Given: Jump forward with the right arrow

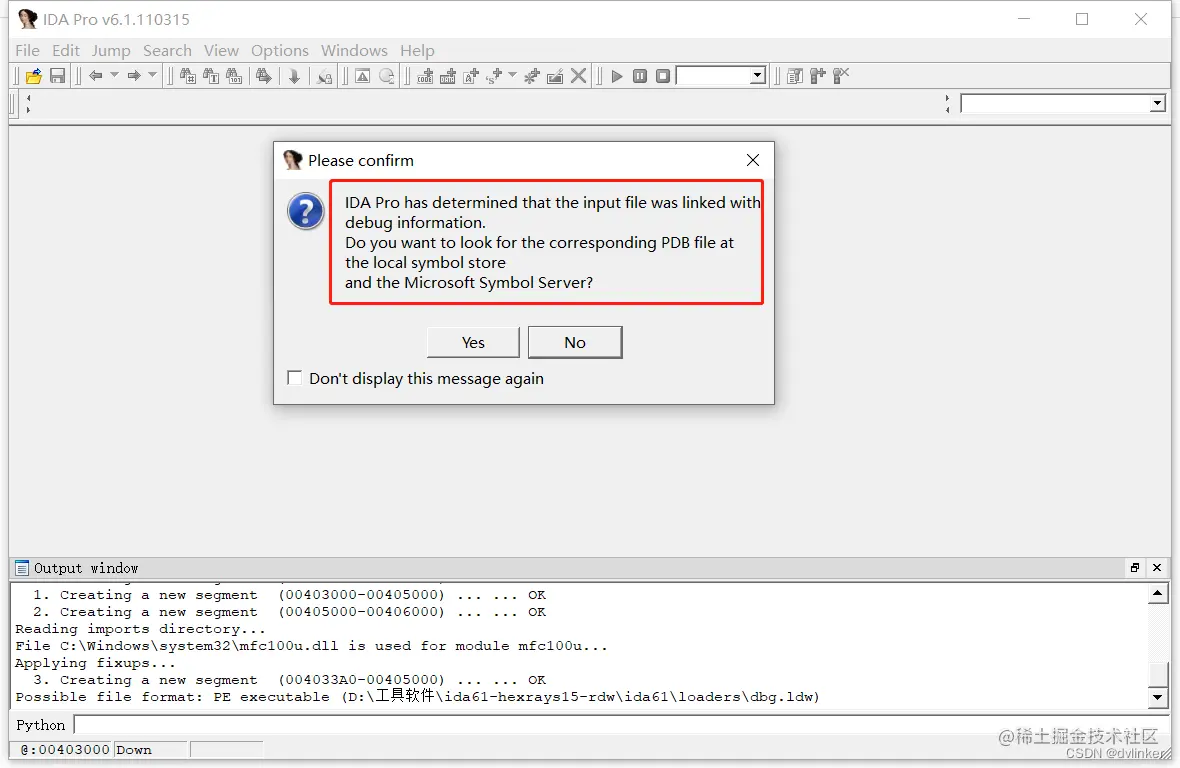Looking at the screenshot, I should (x=134, y=75).
